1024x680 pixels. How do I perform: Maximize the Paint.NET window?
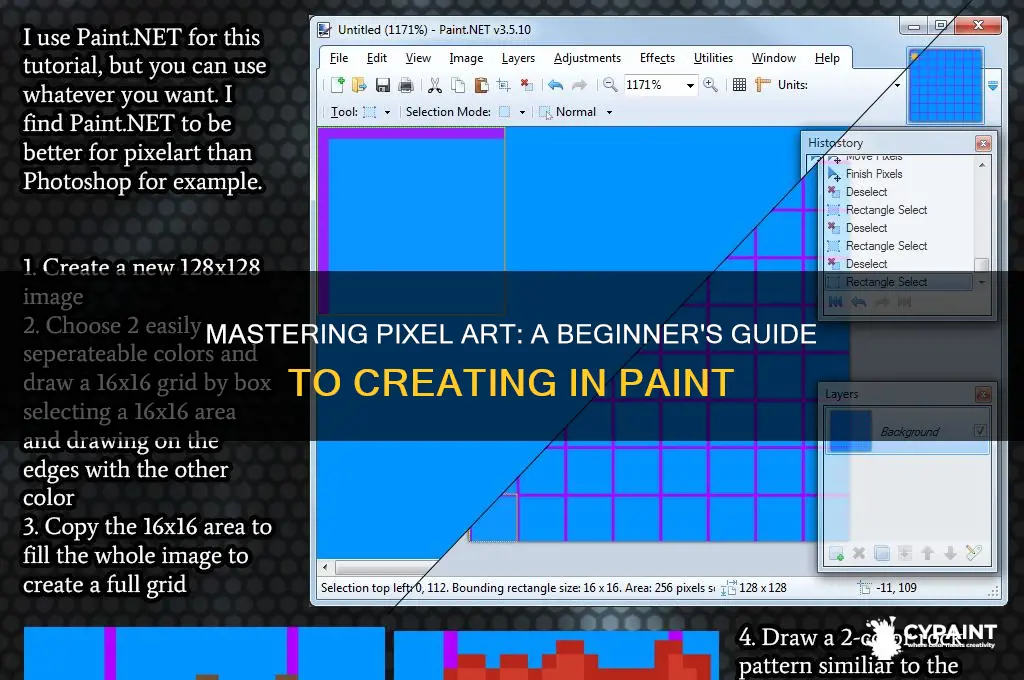click(940, 25)
